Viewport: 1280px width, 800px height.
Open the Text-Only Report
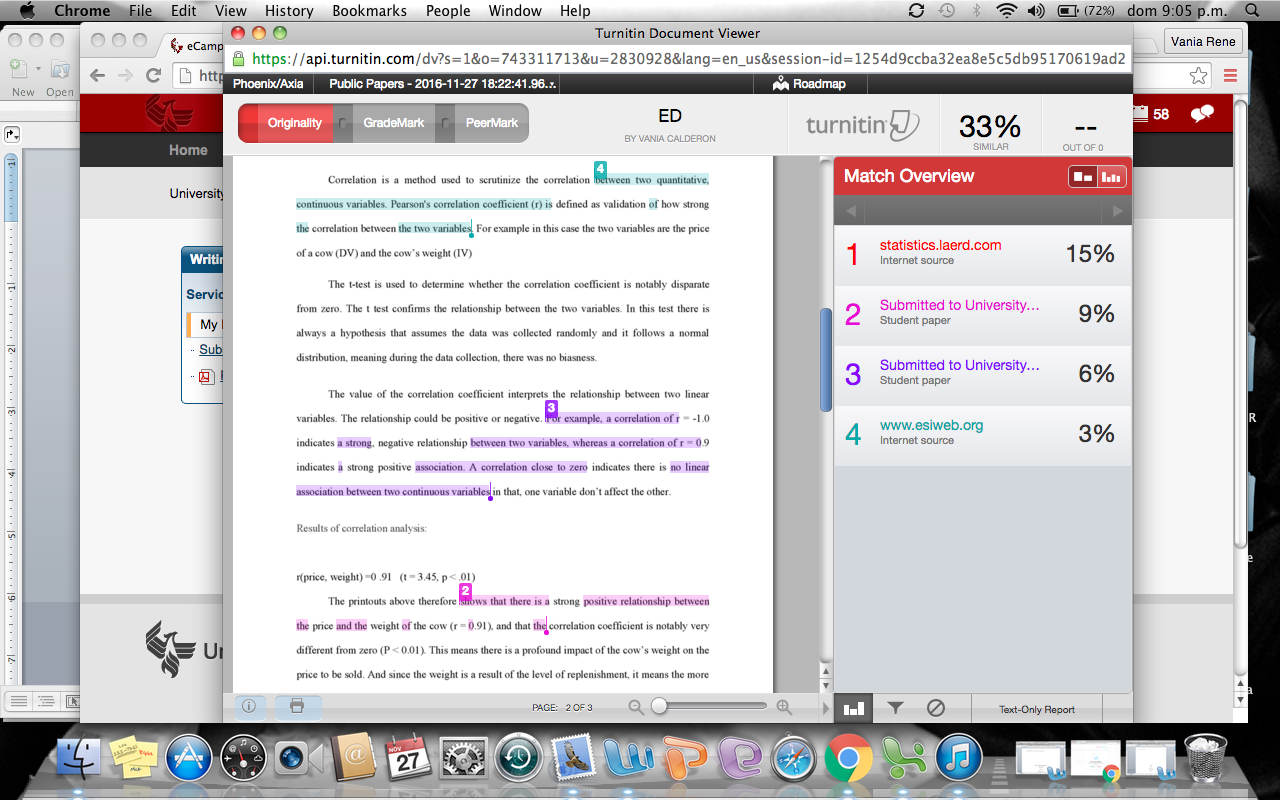(1037, 709)
